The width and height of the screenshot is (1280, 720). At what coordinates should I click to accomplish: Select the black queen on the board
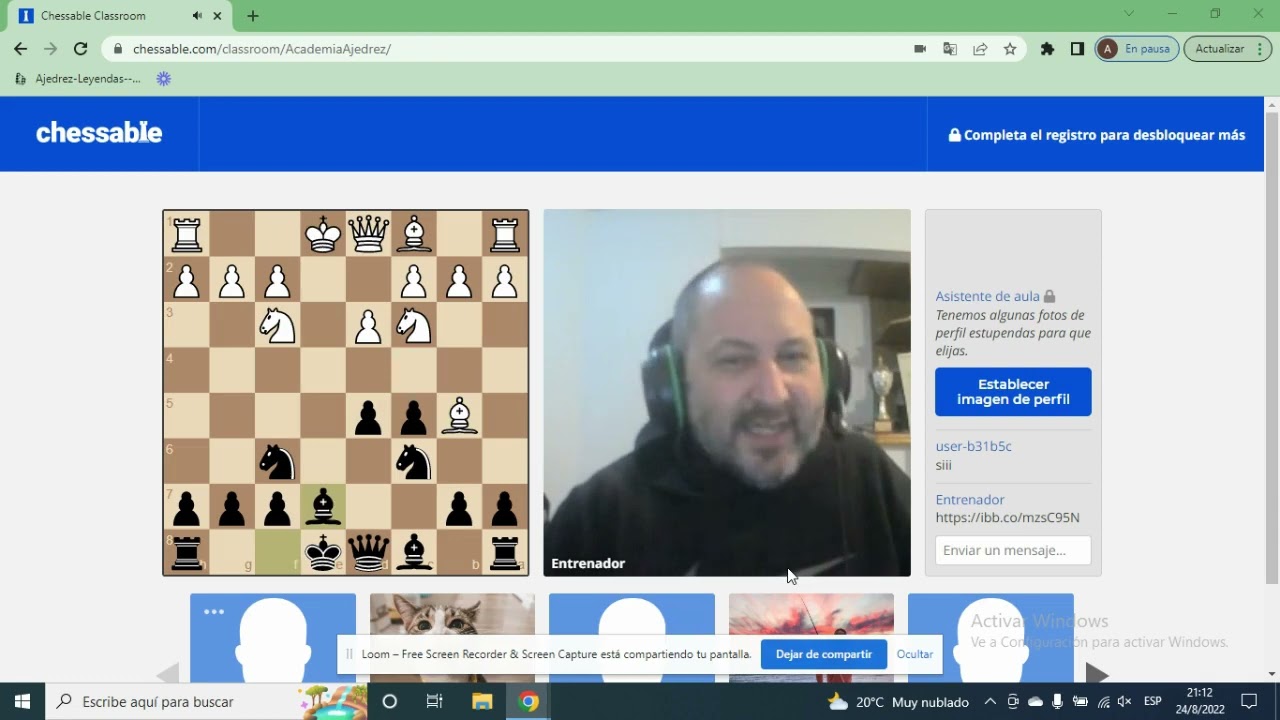[x=368, y=553]
